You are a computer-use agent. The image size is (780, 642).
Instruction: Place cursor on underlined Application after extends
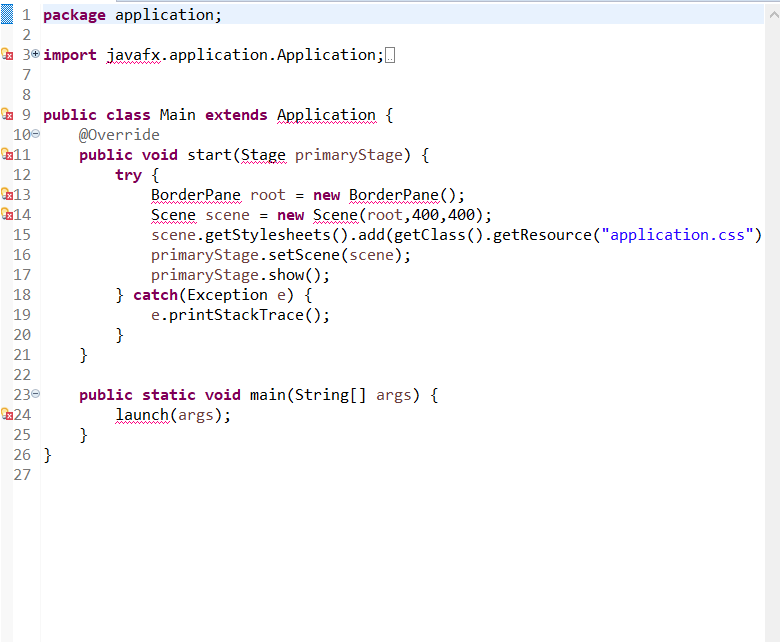point(326,115)
